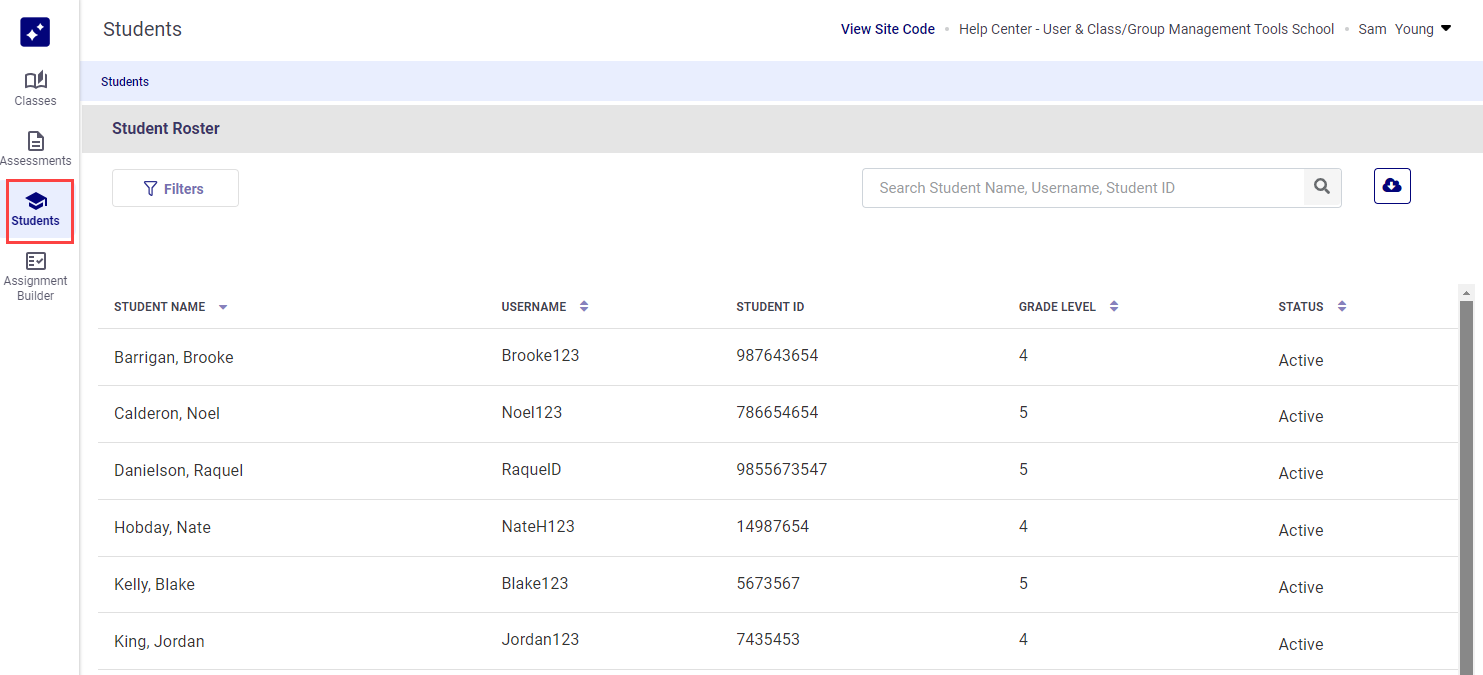Click username Blake123
The height and width of the screenshot is (675, 1483).
(x=535, y=583)
